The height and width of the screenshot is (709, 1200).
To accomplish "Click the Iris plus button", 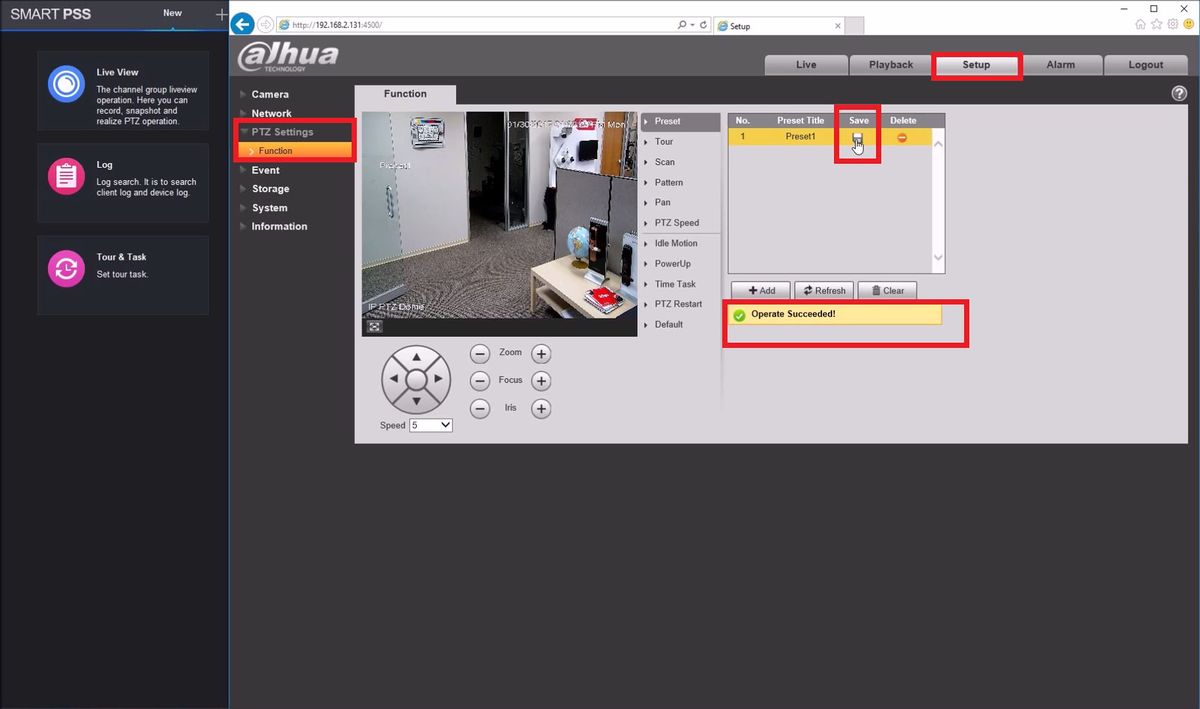I will pos(541,408).
